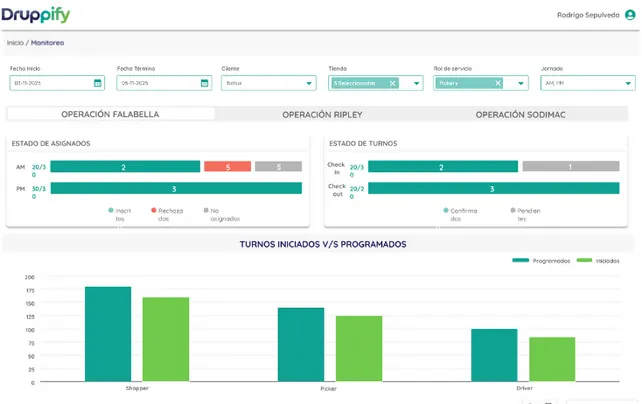Click the AM gray no asignados bar
Image resolution: width=642 pixels, height=404 pixels.
(x=278, y=167)
